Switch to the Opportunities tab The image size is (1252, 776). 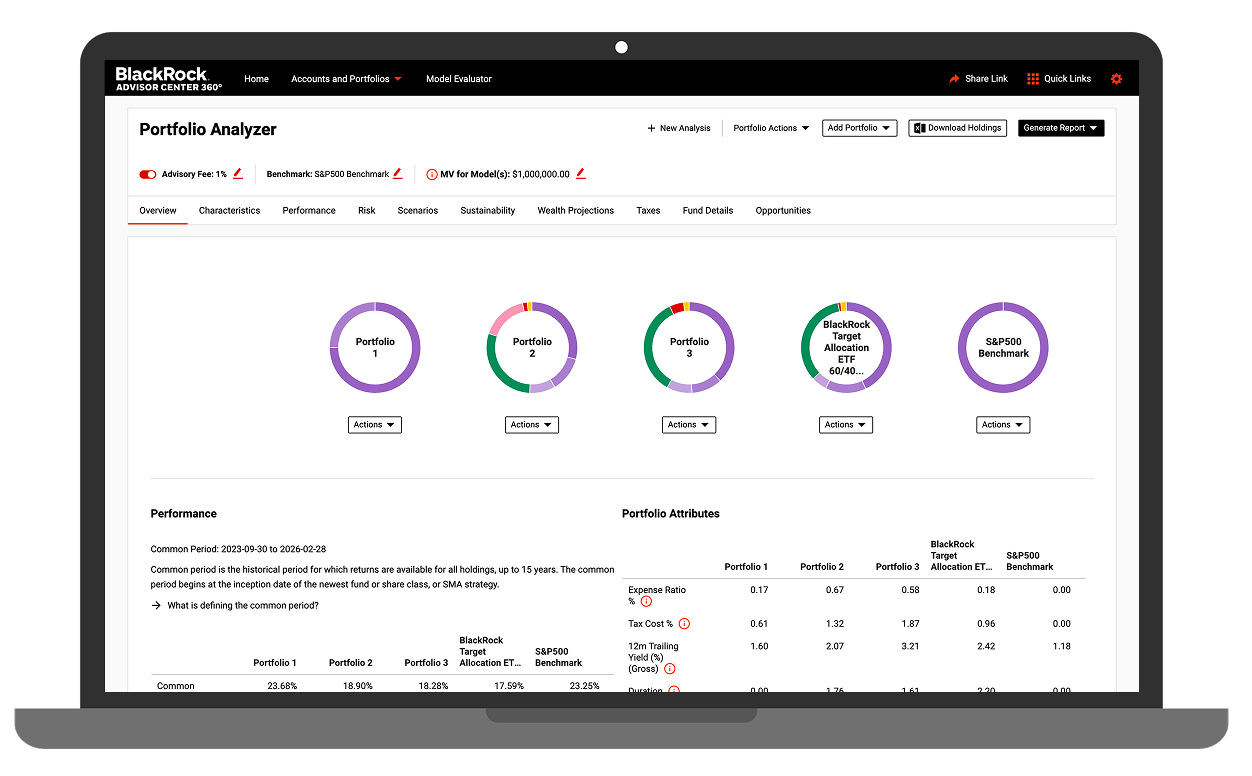coord(783,211)
